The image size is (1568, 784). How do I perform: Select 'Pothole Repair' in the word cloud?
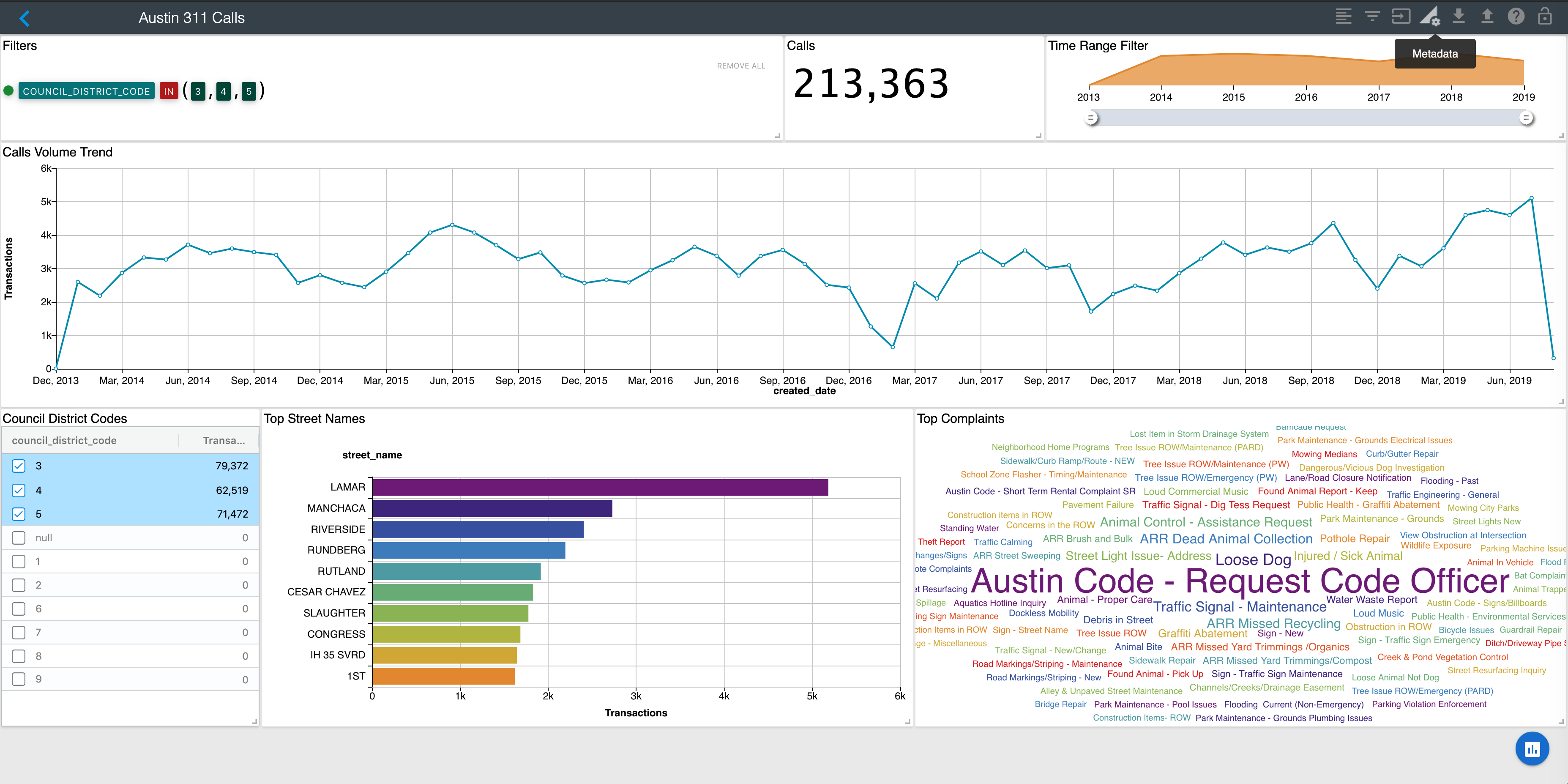point(1354,538)
